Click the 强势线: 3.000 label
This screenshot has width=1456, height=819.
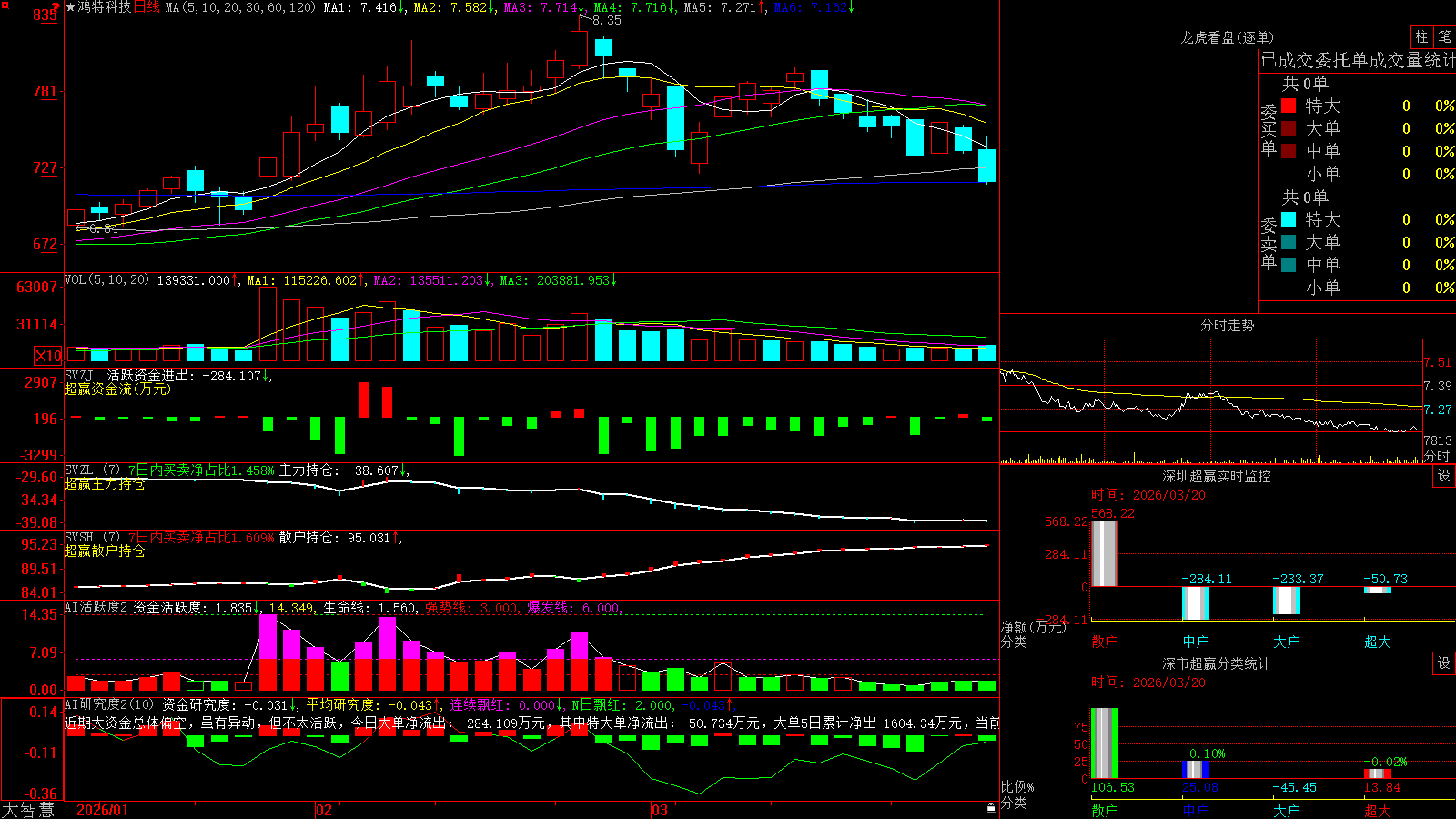[471, 608]
